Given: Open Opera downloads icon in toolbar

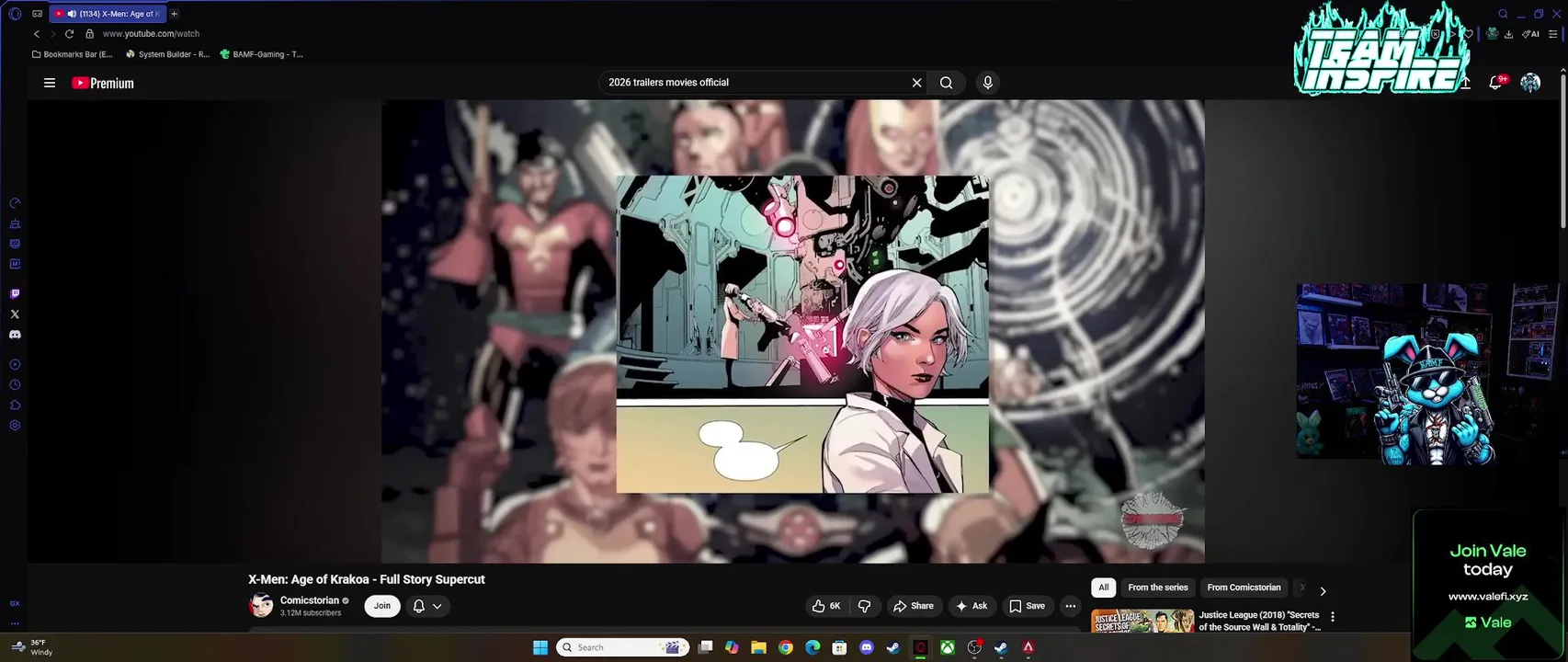Looking at the screenshot, I should (x=1509, y=34).
